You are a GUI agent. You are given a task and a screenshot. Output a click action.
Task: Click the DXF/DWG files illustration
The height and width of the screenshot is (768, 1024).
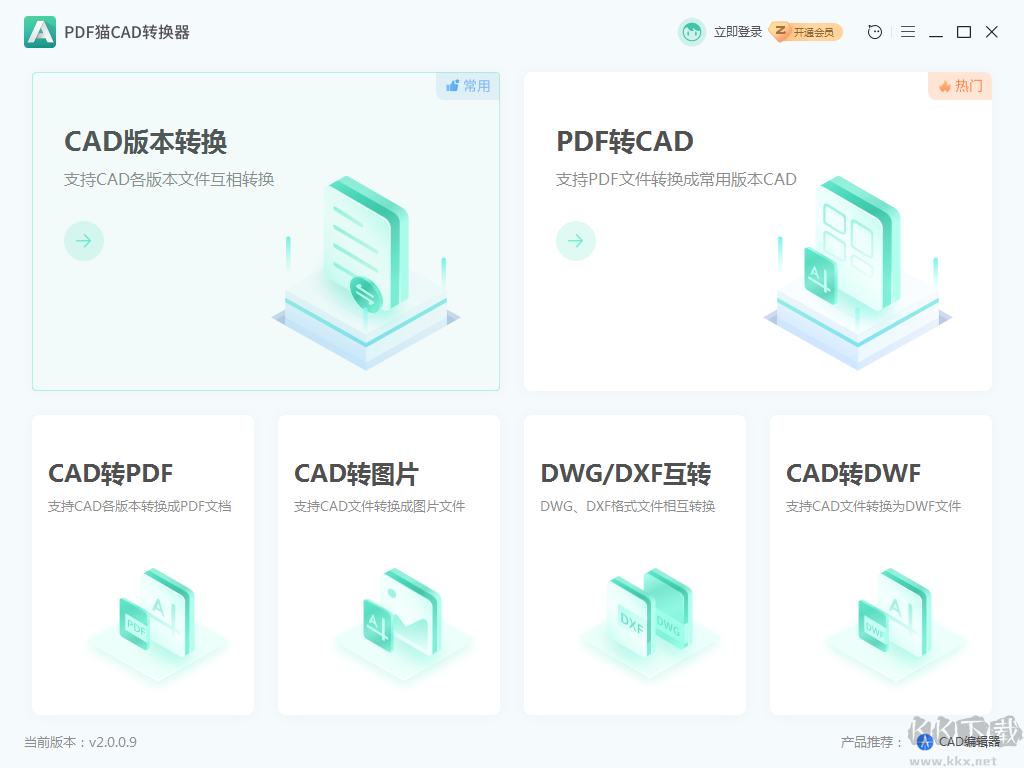point(649,624)
